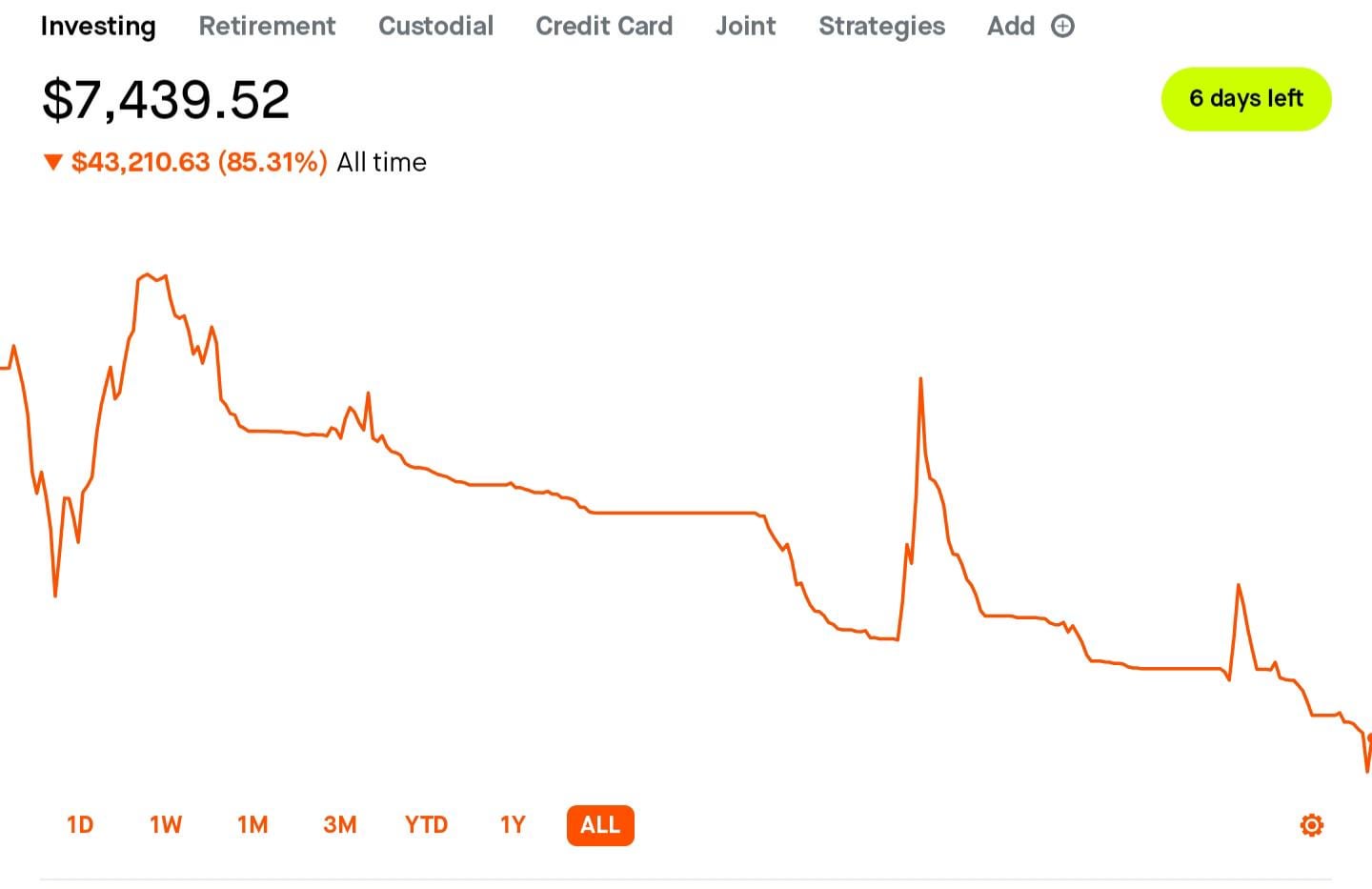Click the orange down-triangle loss indicator
This screenshot has height=889, width=1372.
pos(53,163)
